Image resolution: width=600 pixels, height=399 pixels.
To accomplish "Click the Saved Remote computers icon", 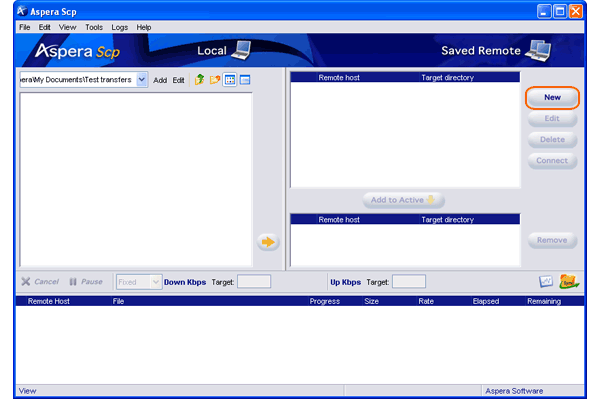I will pos(538,50).
